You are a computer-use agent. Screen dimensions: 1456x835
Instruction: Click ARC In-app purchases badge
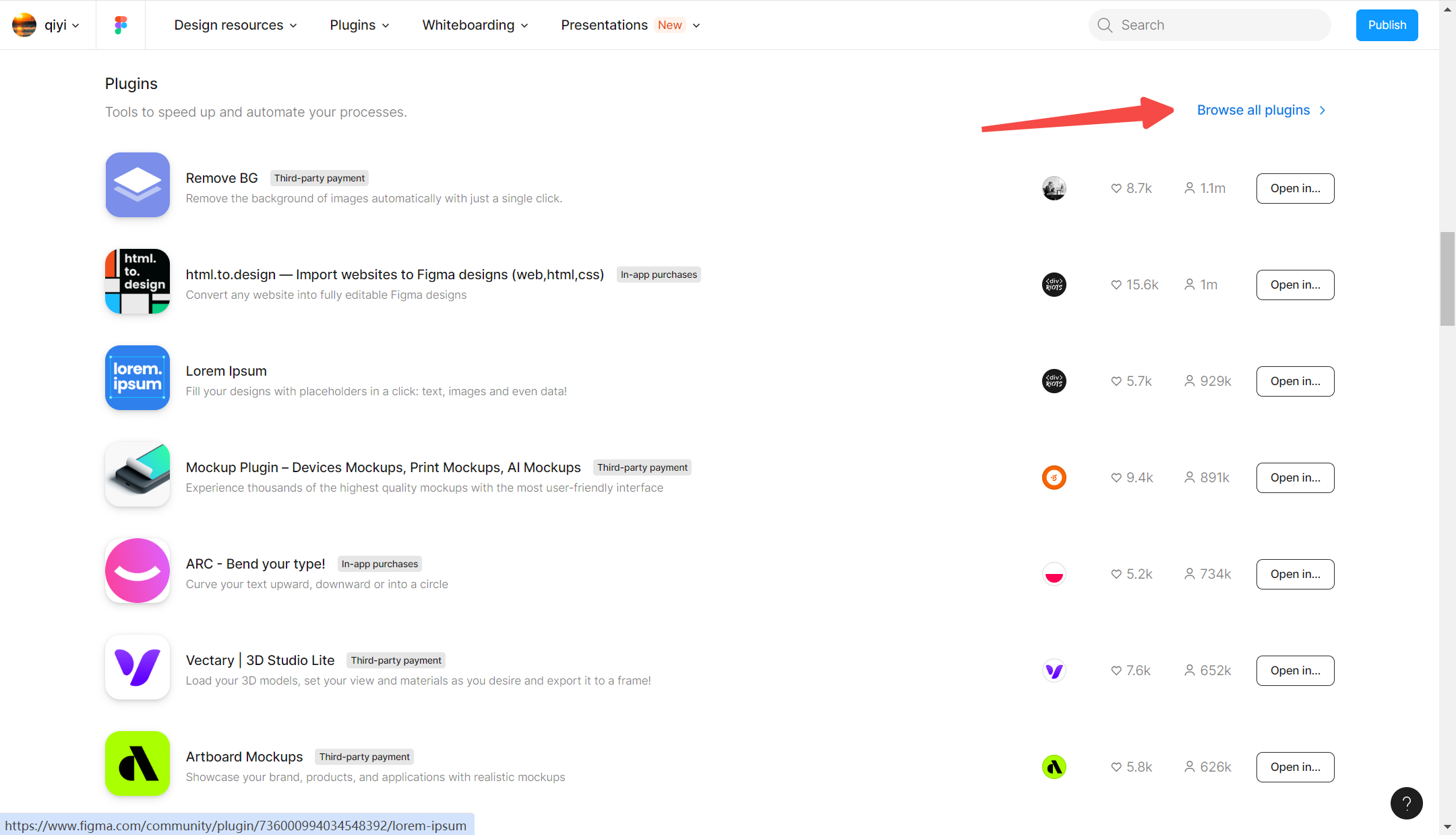point(380,564)
